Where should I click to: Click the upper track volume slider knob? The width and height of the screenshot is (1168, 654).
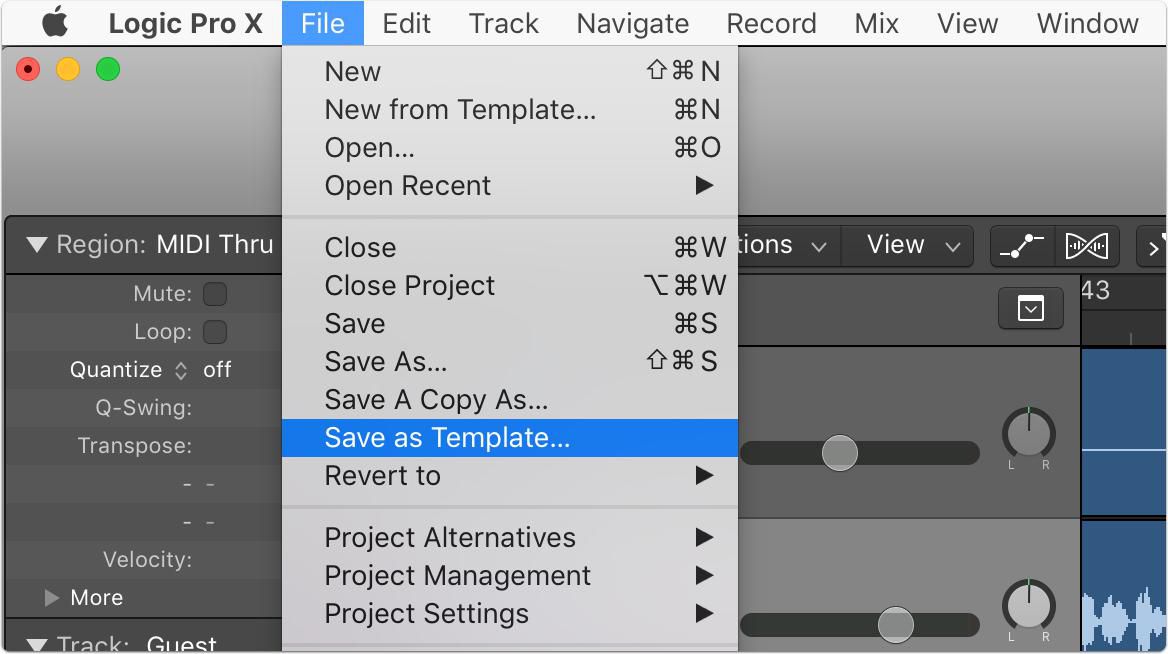[x=840, y=453]
